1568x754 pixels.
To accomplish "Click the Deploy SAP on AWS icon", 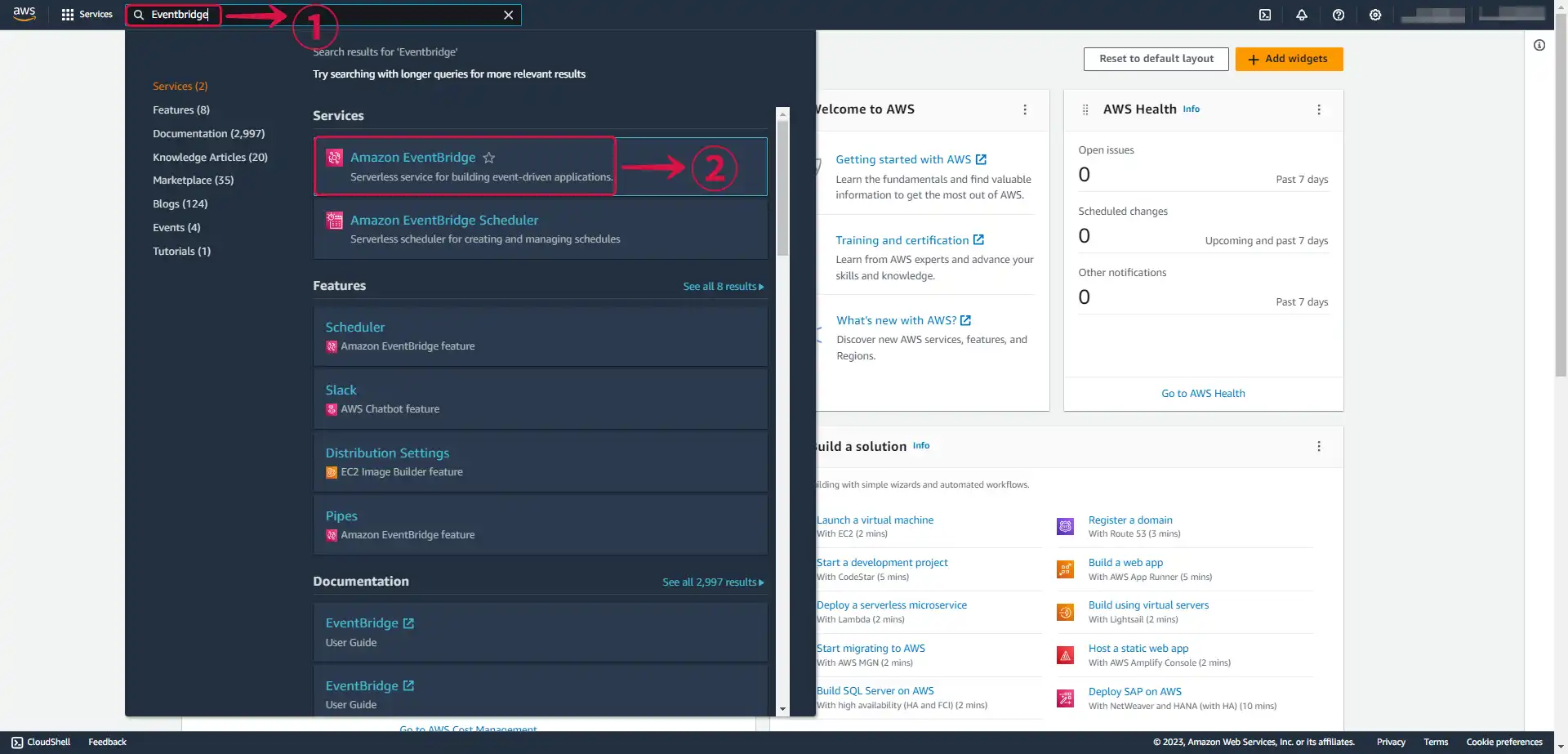I will 1065,698.
